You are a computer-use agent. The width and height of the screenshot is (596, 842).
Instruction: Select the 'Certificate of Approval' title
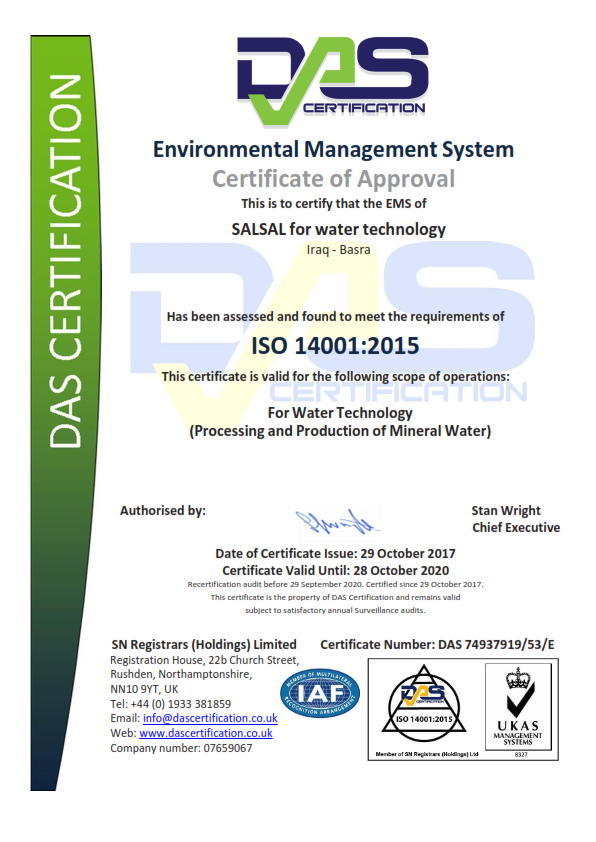pos(333,179)
